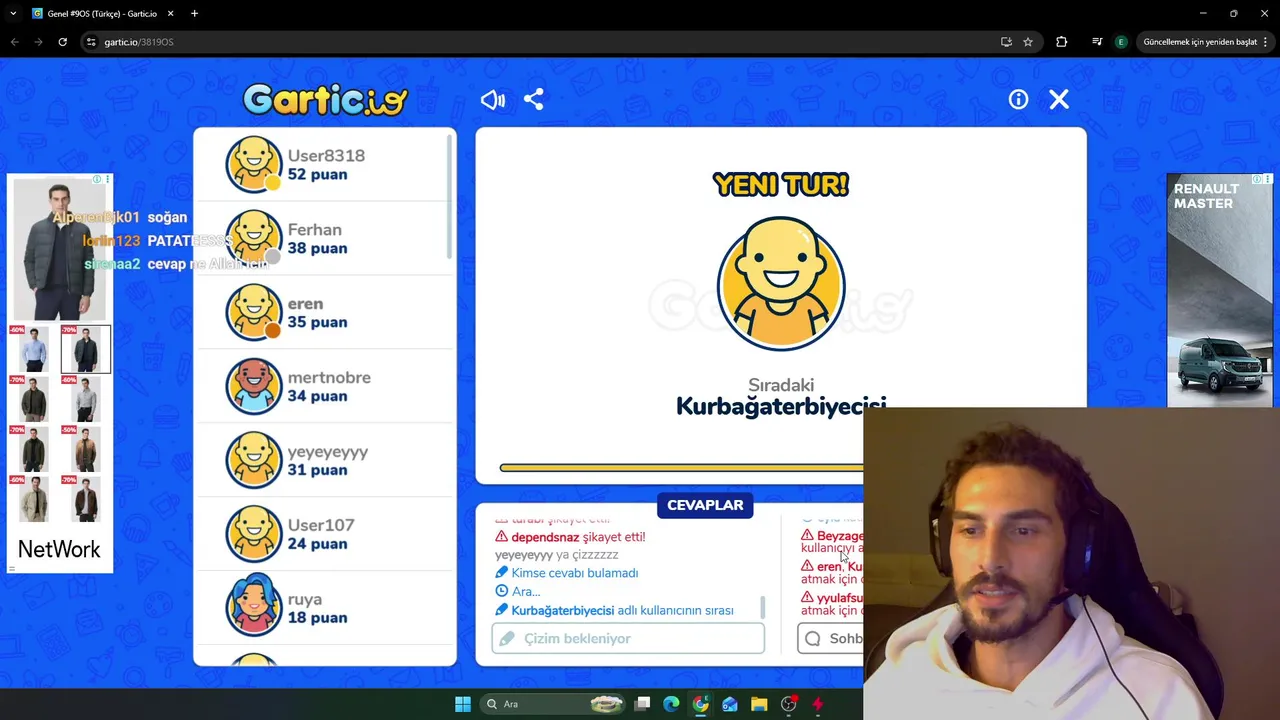The height and width of the screenshot is (720, 1280).
Task: Click 'yeyeyeyyy ya çizzzzzz' chat line
Action: coord(556,555)
